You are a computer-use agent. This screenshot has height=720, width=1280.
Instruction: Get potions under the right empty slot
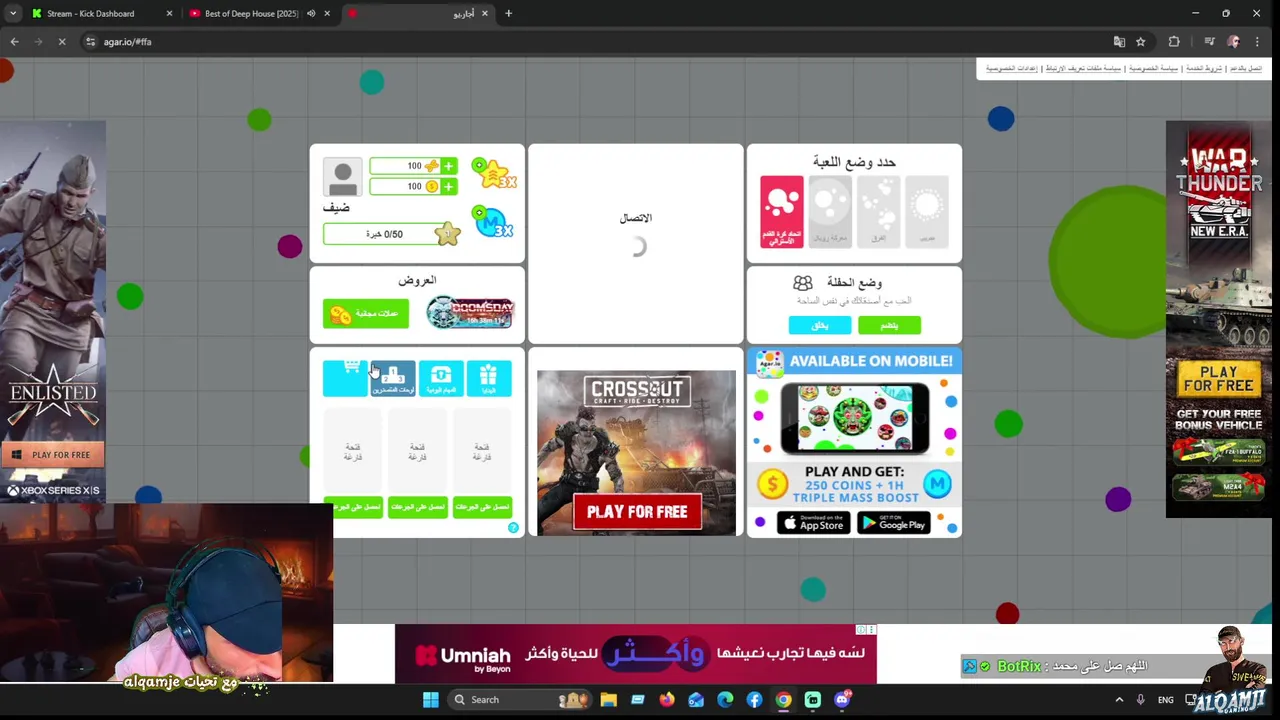[x=482, y=507]
